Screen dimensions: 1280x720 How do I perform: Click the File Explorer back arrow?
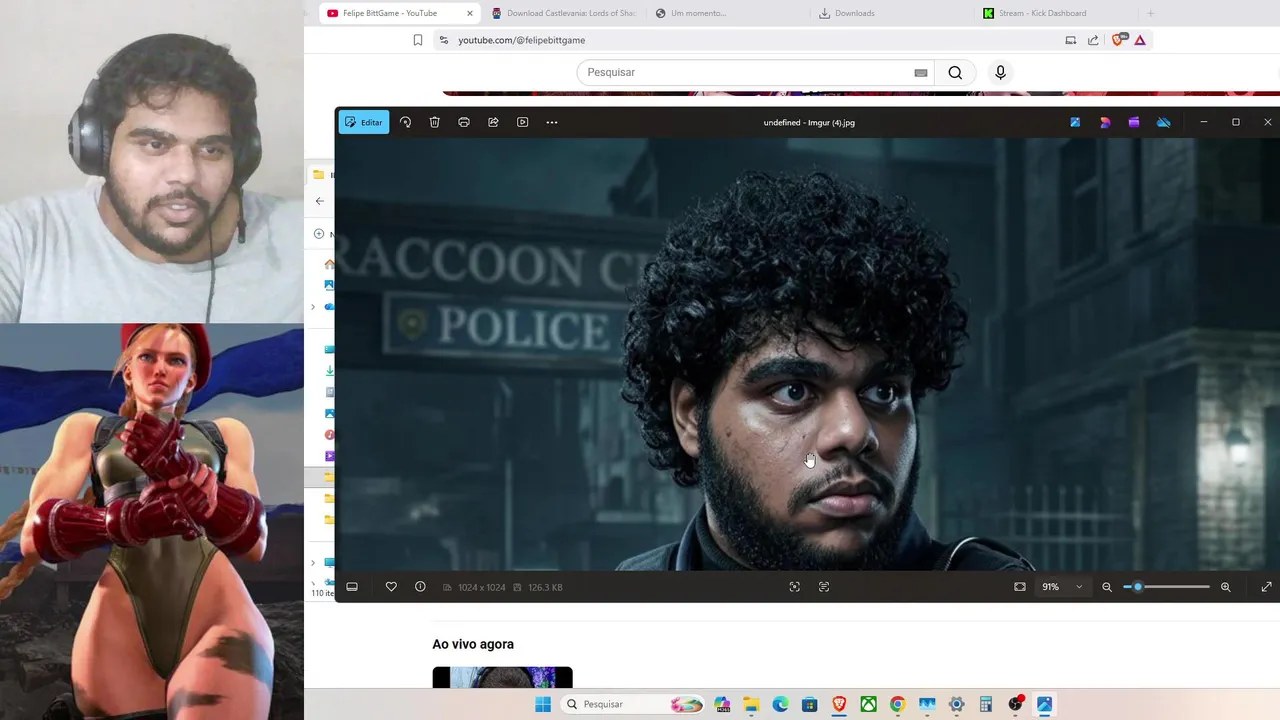pos(320,201)
